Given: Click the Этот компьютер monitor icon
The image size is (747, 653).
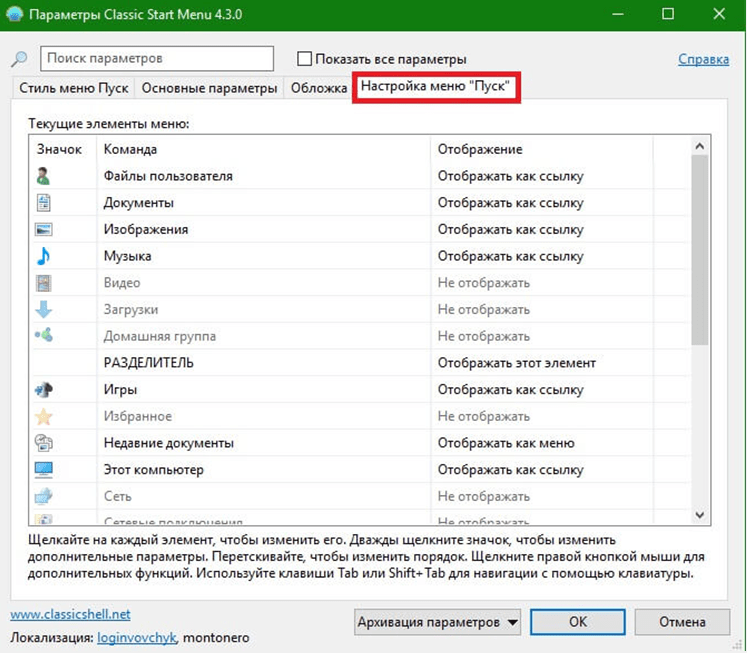Looking at the screenshot, I should [x=44, y=470].
